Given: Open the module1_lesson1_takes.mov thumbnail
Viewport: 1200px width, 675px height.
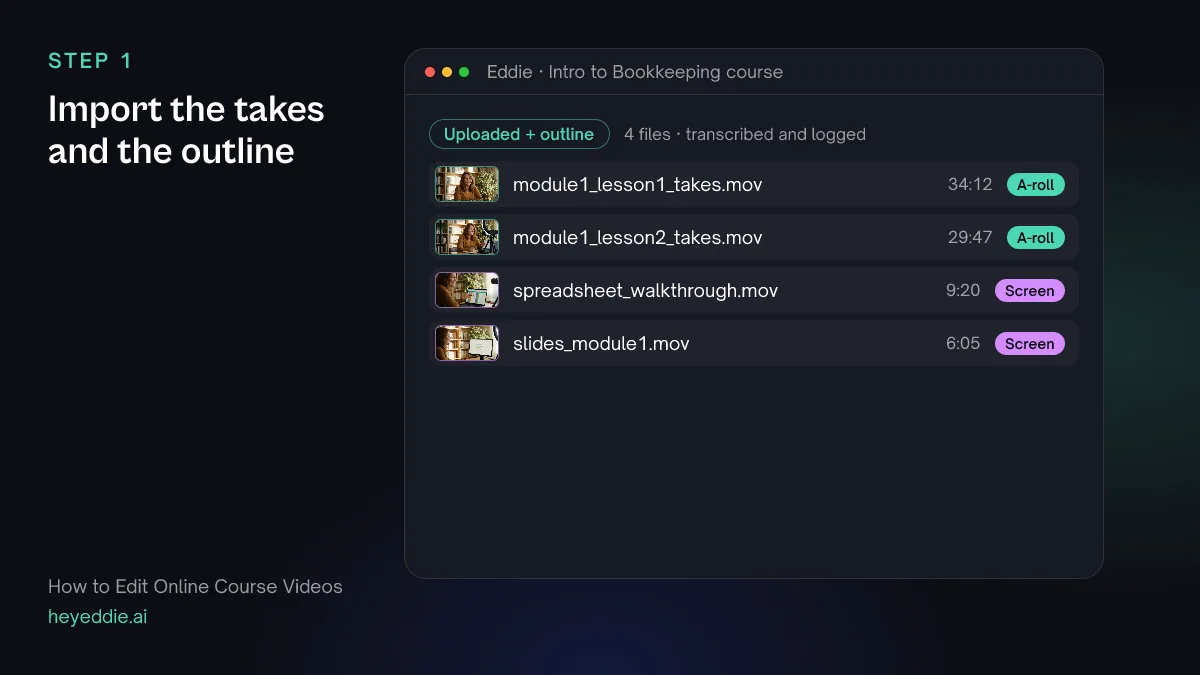Looking at the screenshot, I should 467,184.
